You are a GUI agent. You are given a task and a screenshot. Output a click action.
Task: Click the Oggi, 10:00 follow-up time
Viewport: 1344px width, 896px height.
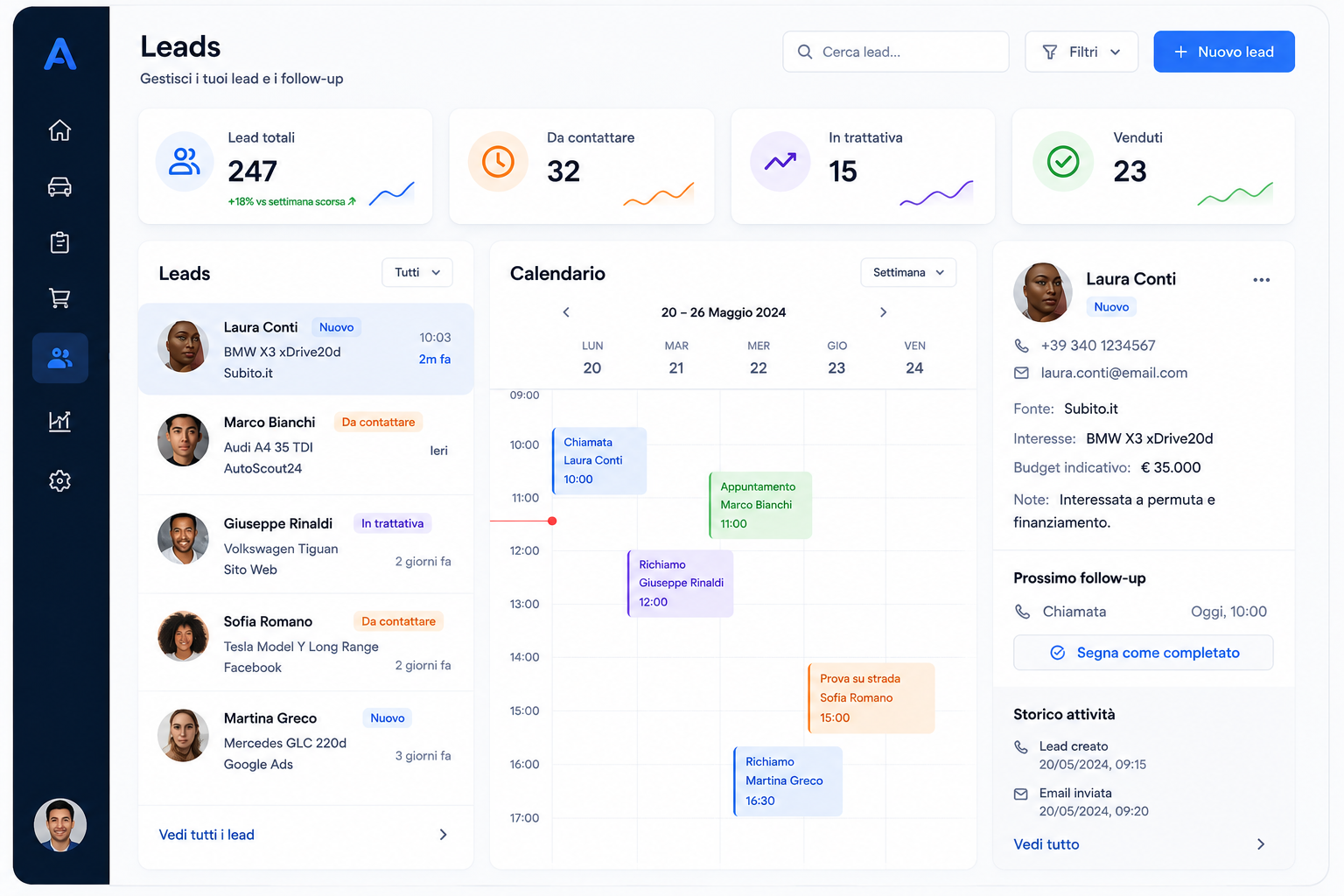click(x=1228, y=612)
